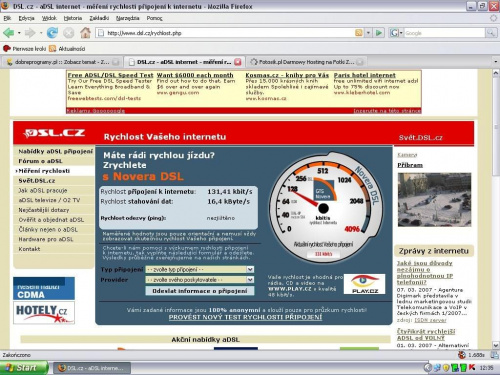The width and height of the screenshot is (500, 375).
Task: Open Svět.DSL.cz sidebar item
Action: pyautogui.click(x=37, y=181)
